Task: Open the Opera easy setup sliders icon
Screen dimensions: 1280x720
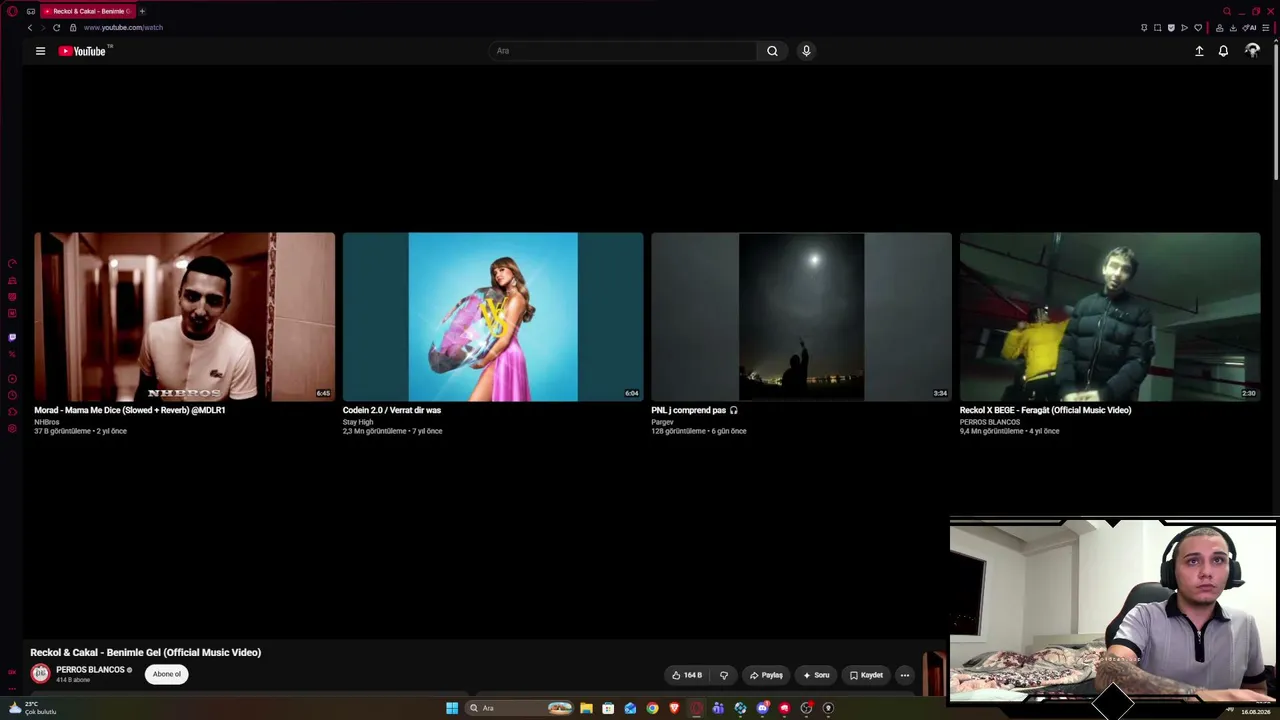Action: point(1266,28)
